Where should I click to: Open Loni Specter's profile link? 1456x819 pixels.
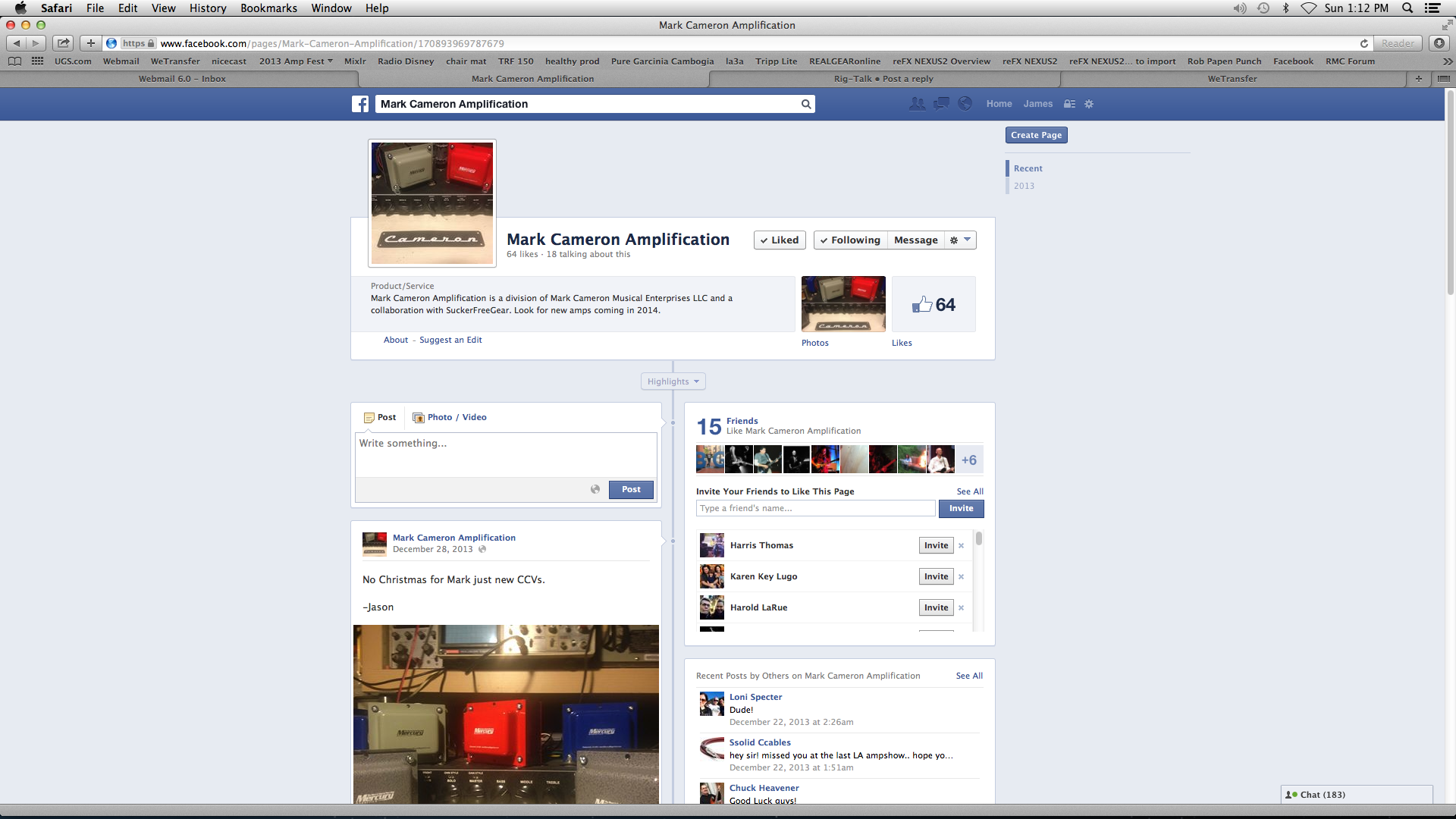point(756,698)
